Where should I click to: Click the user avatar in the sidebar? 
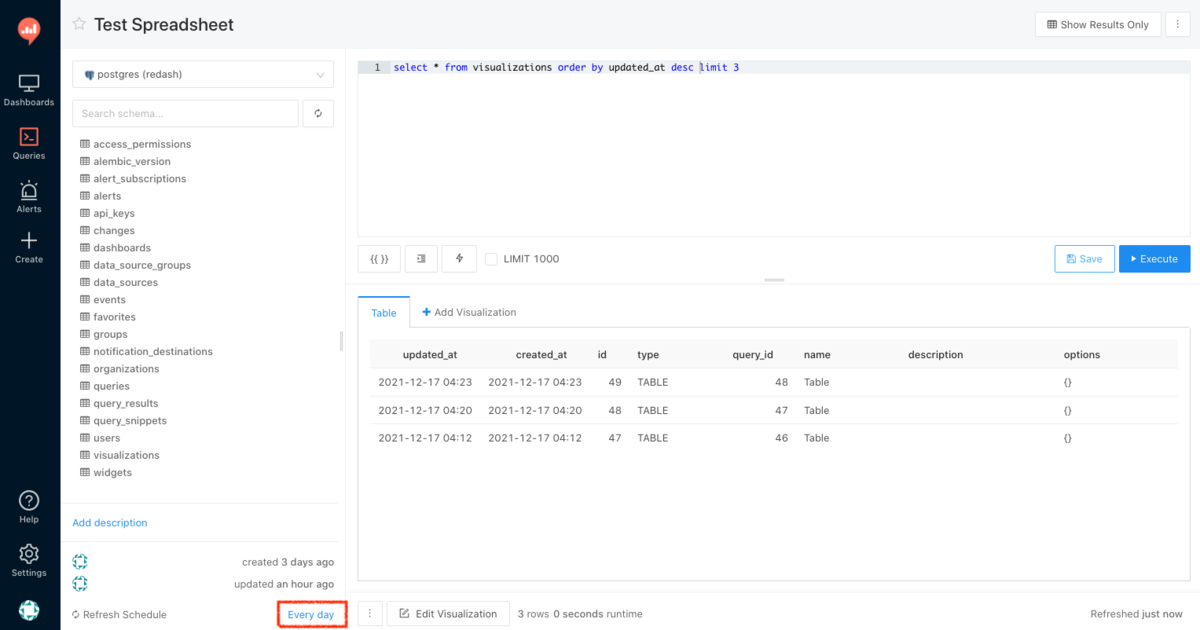(29, 610)
